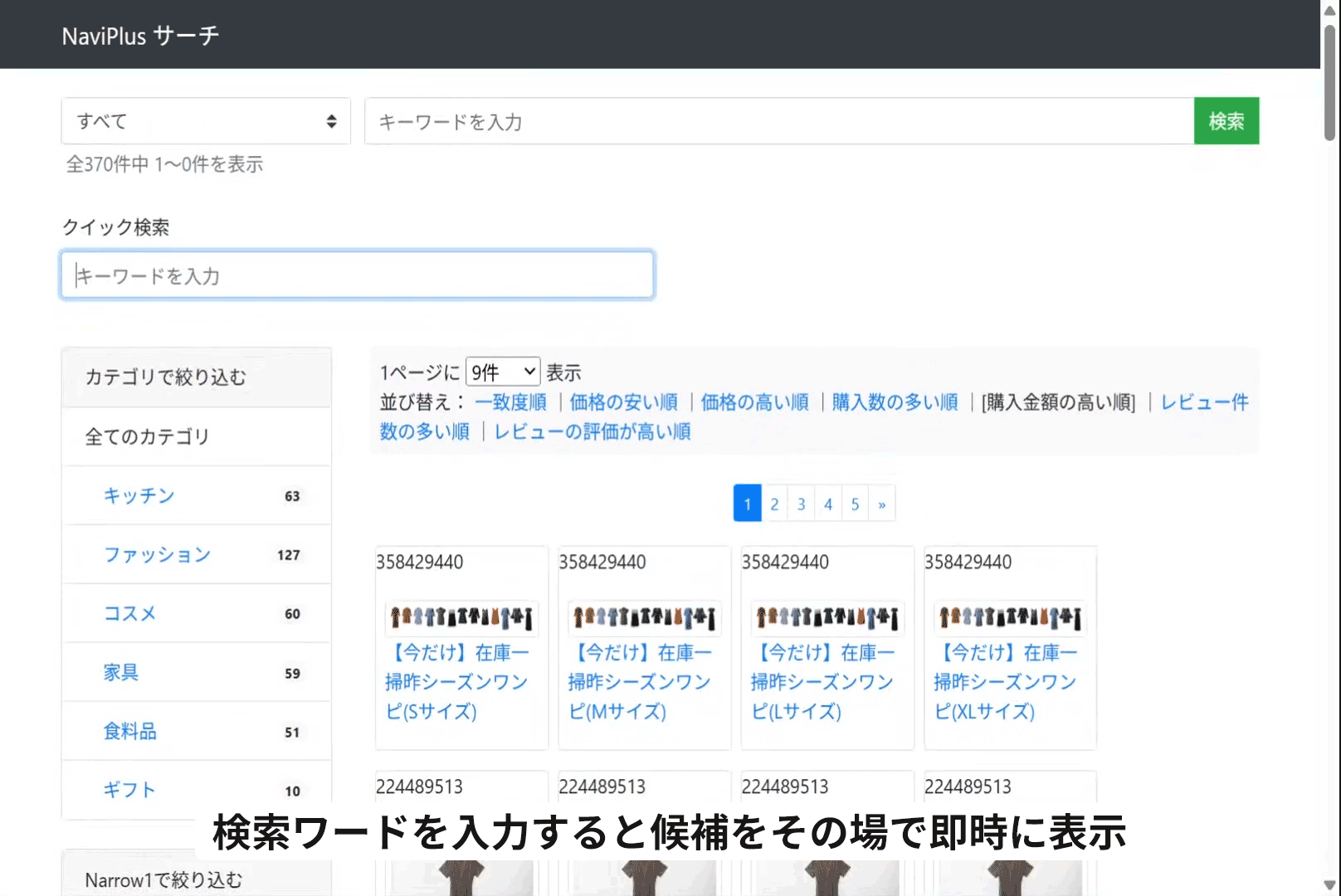This screenshot has height=896, width=1341.
Task: Show 全てのカテゴリ results
Action: point(144,436)
